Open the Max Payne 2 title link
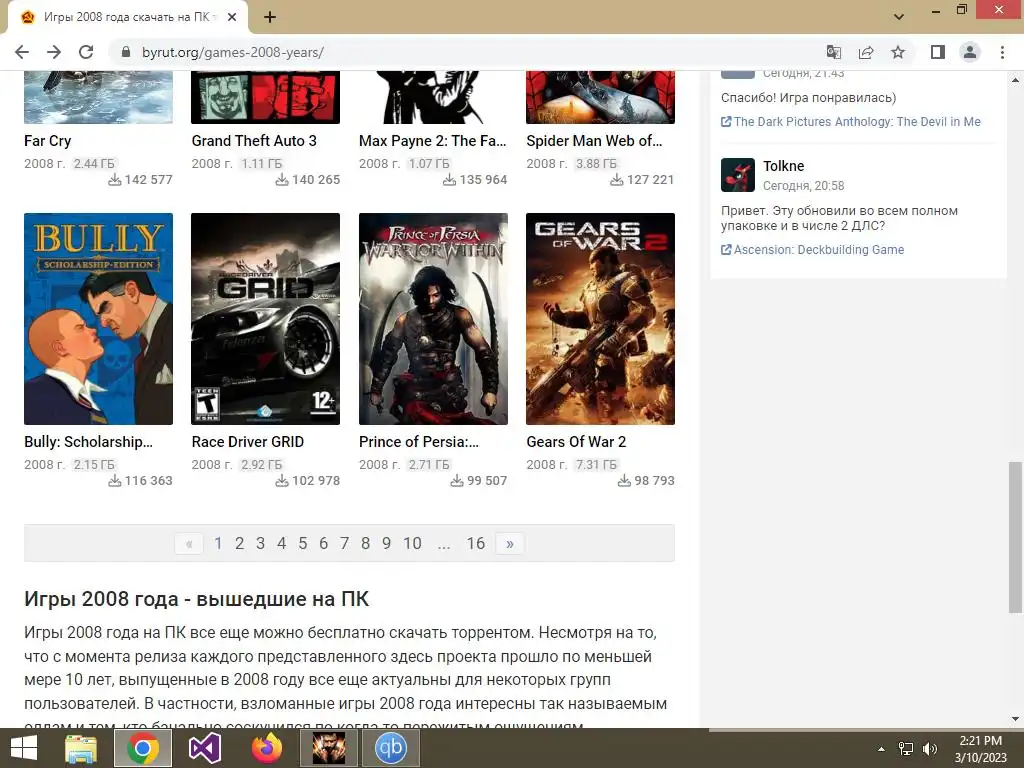This screenshot has height=768, width=1024. click(432, 141)
